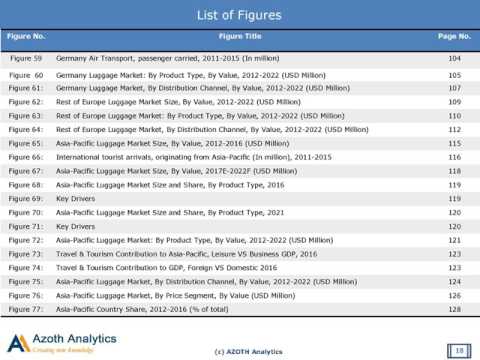Click the 'Figure 63:' label

click(26, 116)
